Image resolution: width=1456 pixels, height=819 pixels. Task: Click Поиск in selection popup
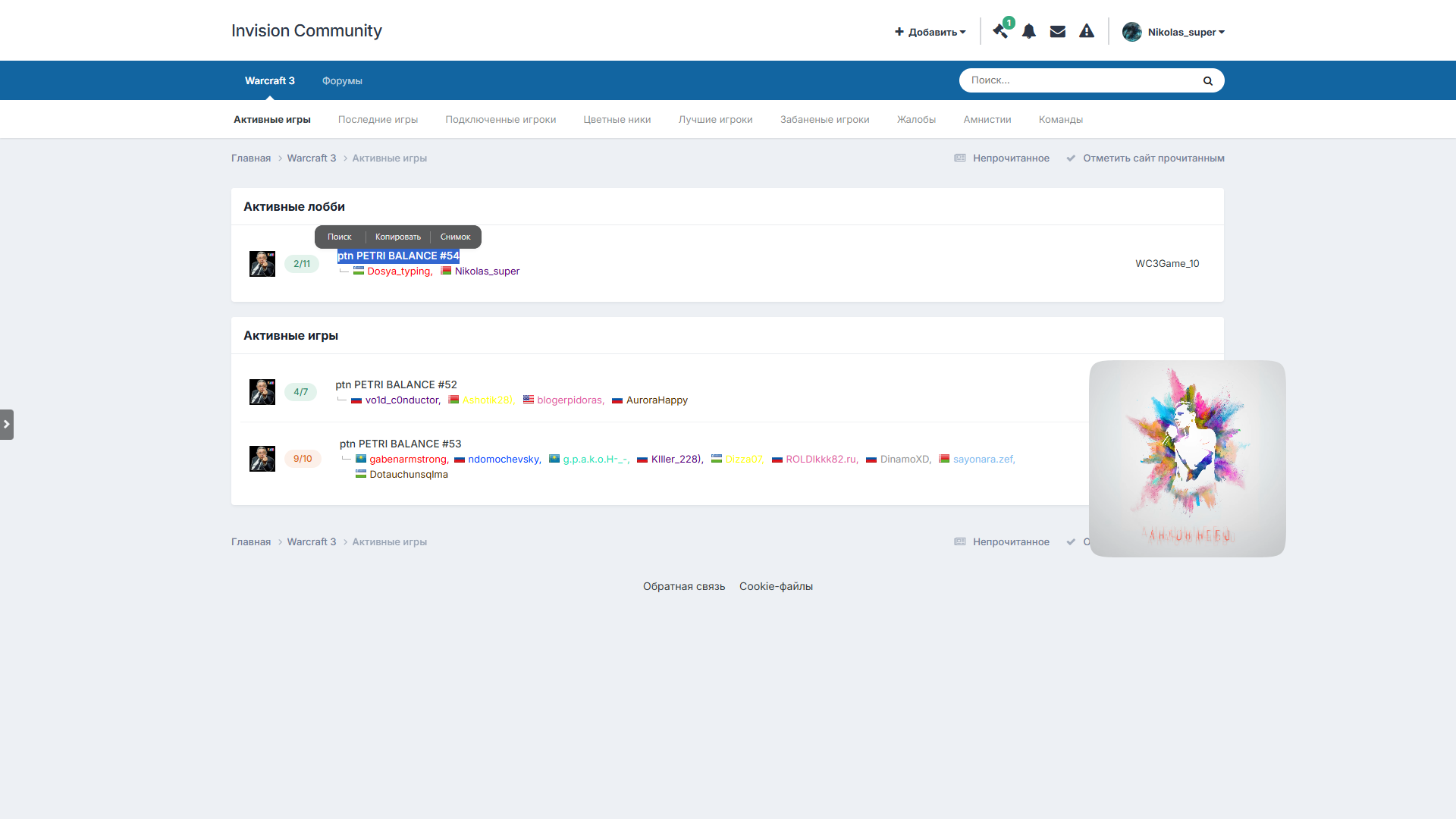[x=340, y=237]
